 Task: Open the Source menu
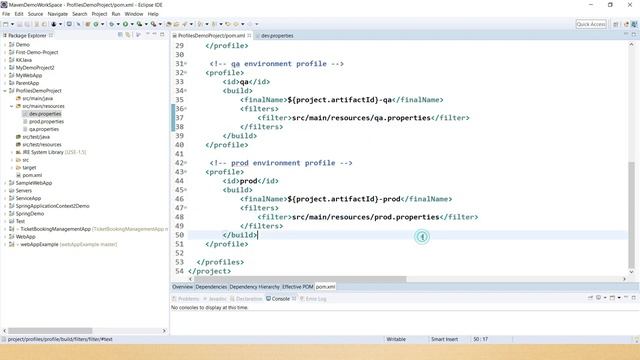click(x=35, y=14)
